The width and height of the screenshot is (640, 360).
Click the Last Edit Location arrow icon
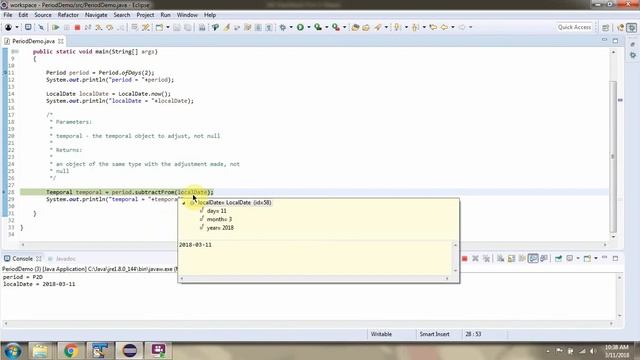pyautogui.click(x=433, y=27)
